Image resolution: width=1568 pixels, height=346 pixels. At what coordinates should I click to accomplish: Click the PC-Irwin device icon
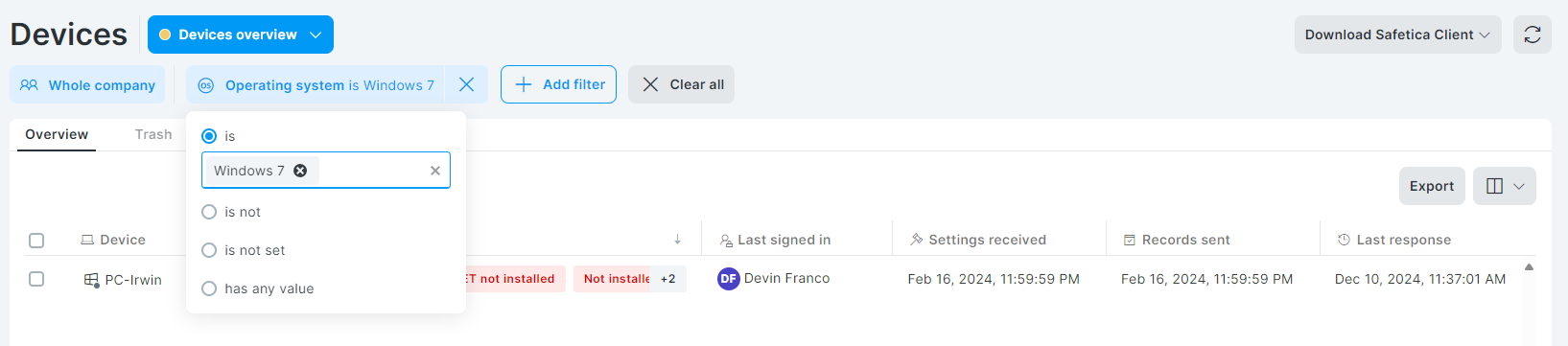pyautogui.click(x=91, y=280)
